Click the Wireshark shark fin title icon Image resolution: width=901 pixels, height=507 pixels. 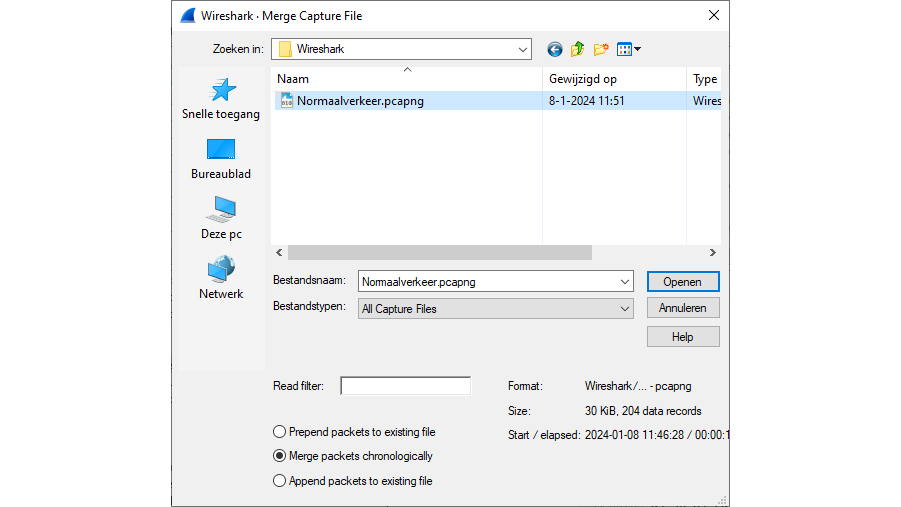pos(188,16)
